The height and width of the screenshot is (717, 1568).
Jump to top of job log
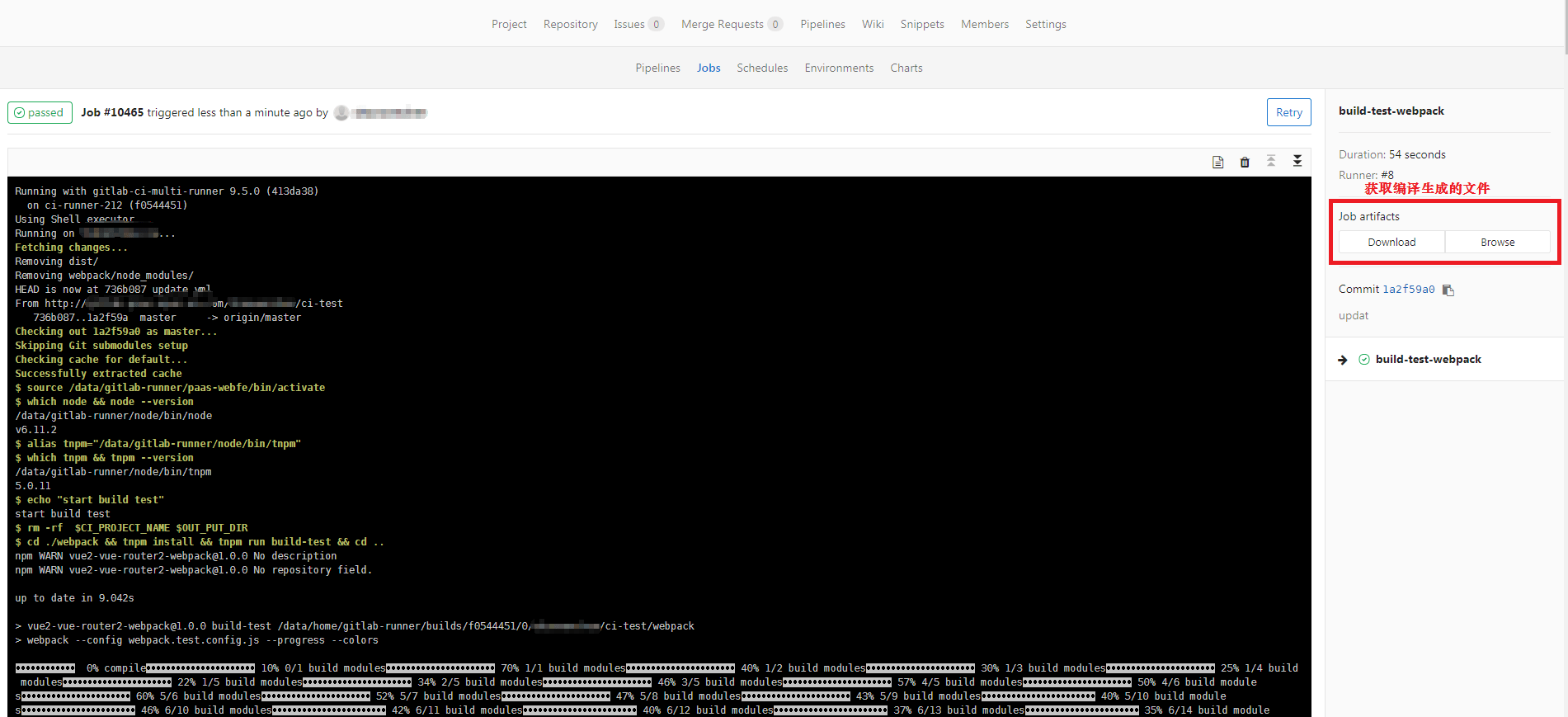tap(1271, 161)
